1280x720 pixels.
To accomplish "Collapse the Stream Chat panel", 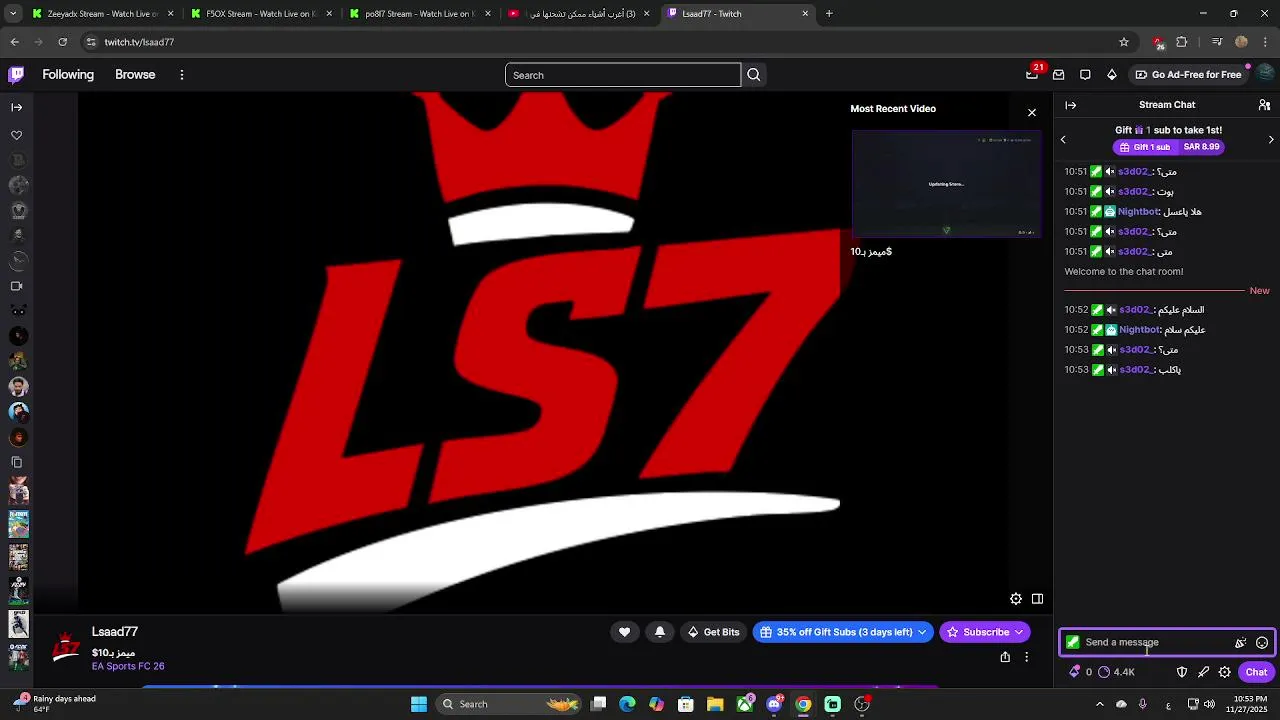I will point(1070,105).
